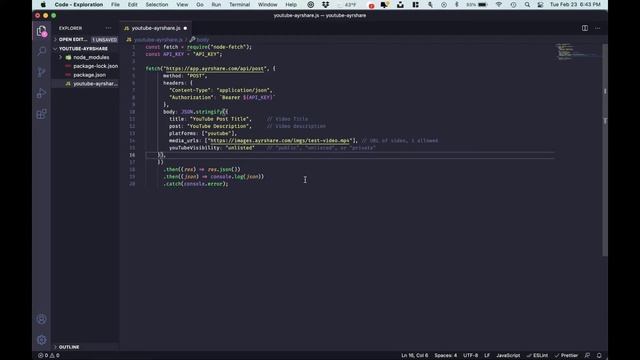
Task: Click the ESLint status item
Action: [x=538, y=355]
